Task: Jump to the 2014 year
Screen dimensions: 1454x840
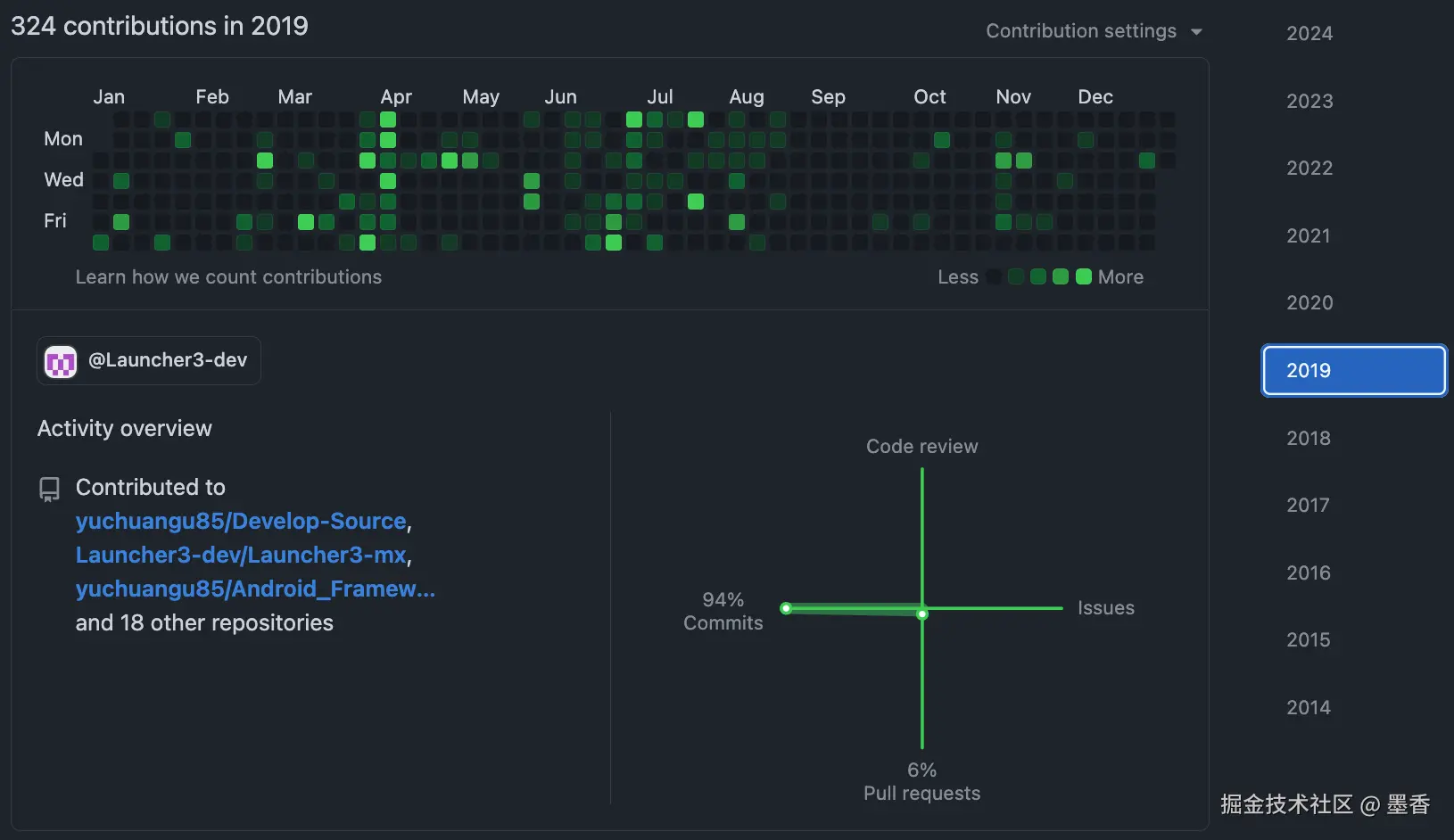Action: pyautogui.click(x=1308, y=706)
